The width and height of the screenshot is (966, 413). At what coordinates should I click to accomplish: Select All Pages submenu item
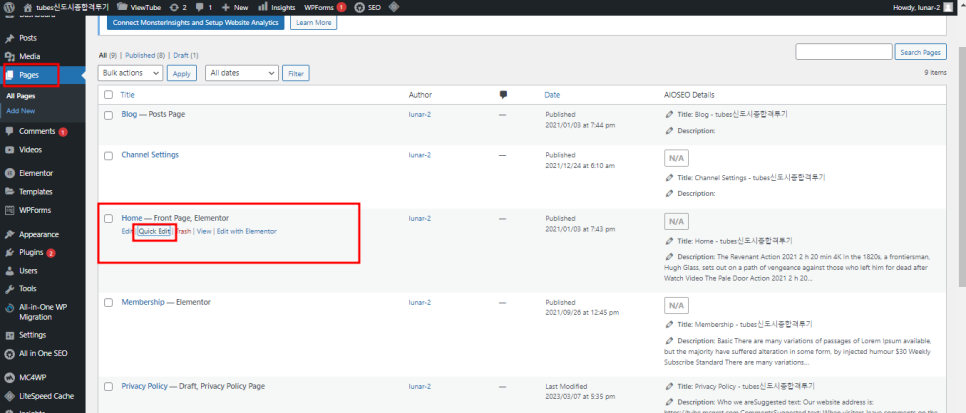(20, 96)
